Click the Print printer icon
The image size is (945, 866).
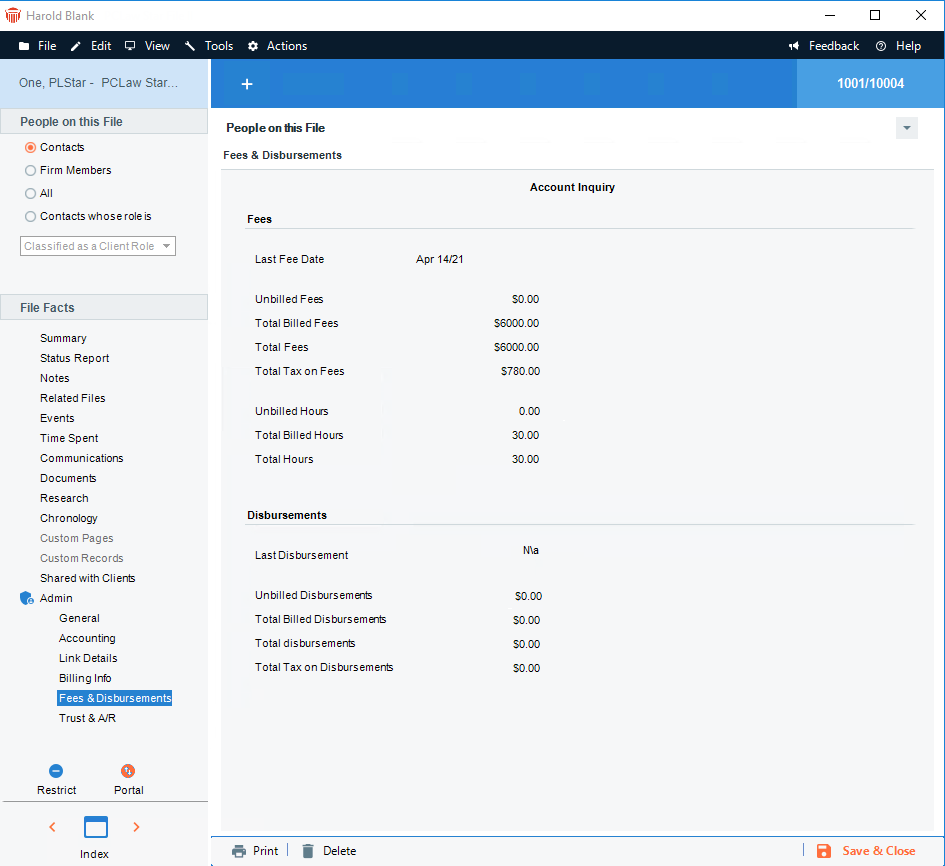click(239, 851)
